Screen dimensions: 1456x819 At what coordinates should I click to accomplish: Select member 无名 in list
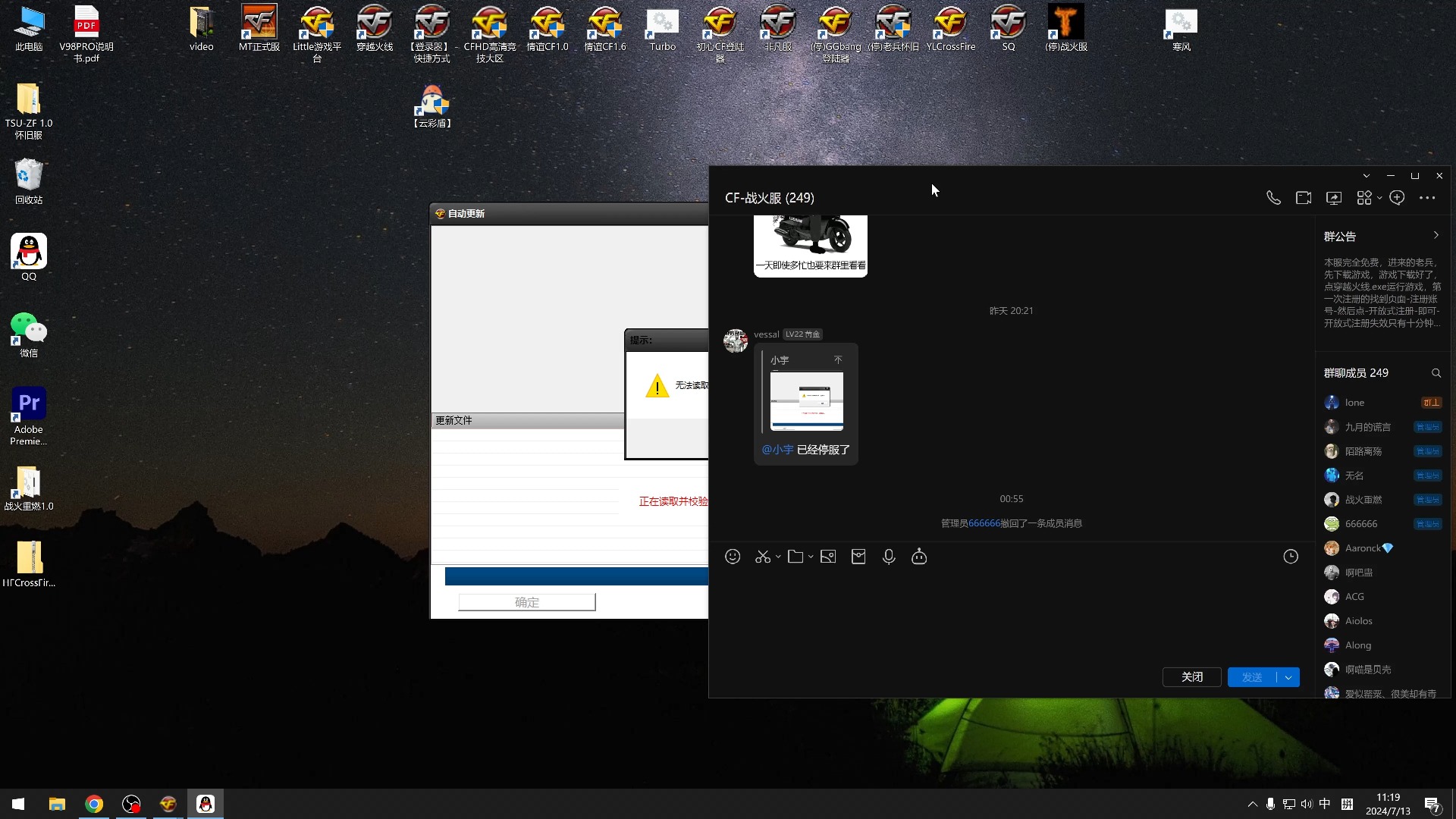[1383, 475]
